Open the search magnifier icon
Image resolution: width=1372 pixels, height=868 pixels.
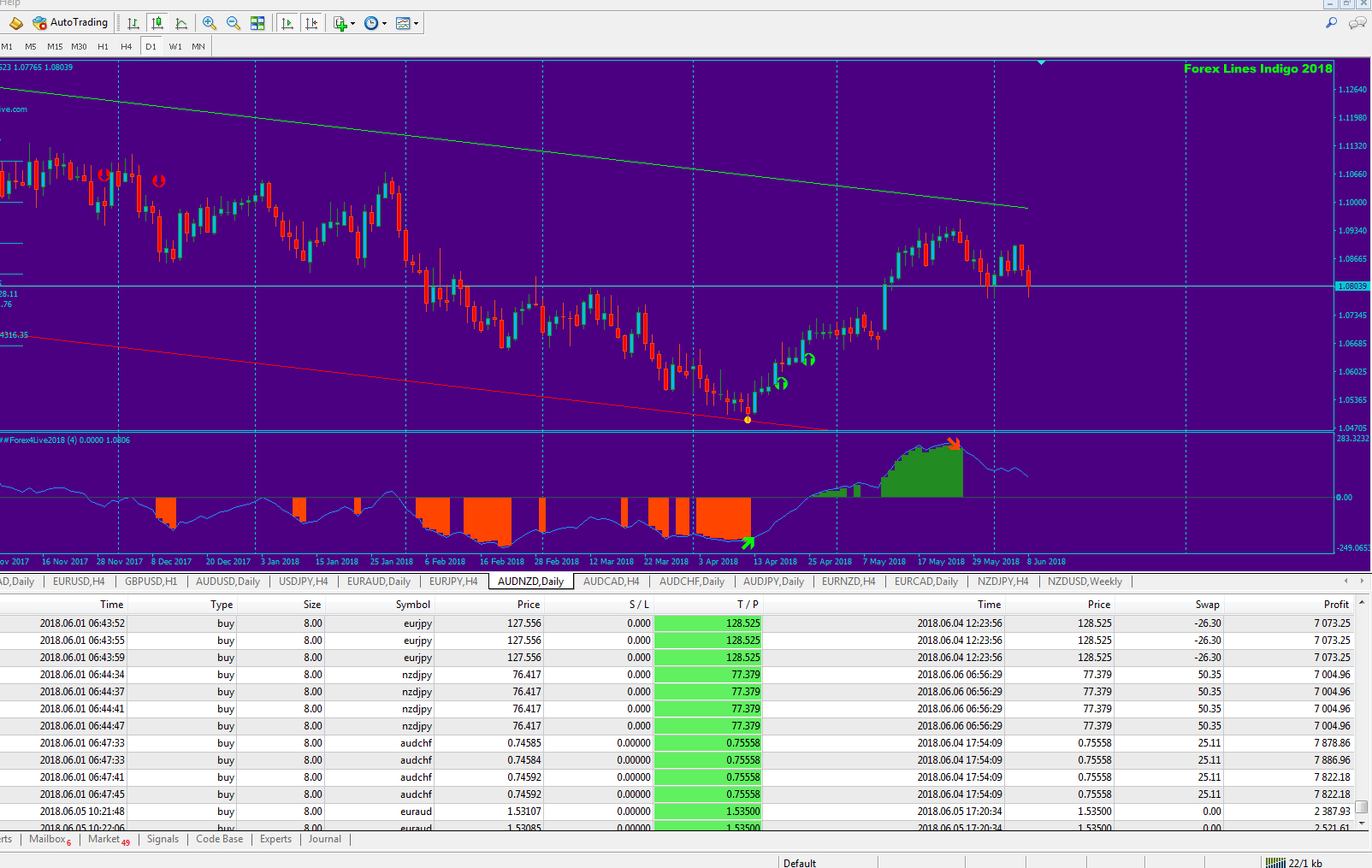(x=1331, y=23)
